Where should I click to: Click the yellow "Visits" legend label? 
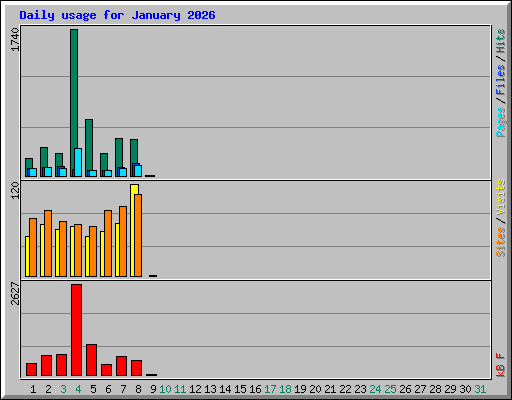(x=501, y=197)
